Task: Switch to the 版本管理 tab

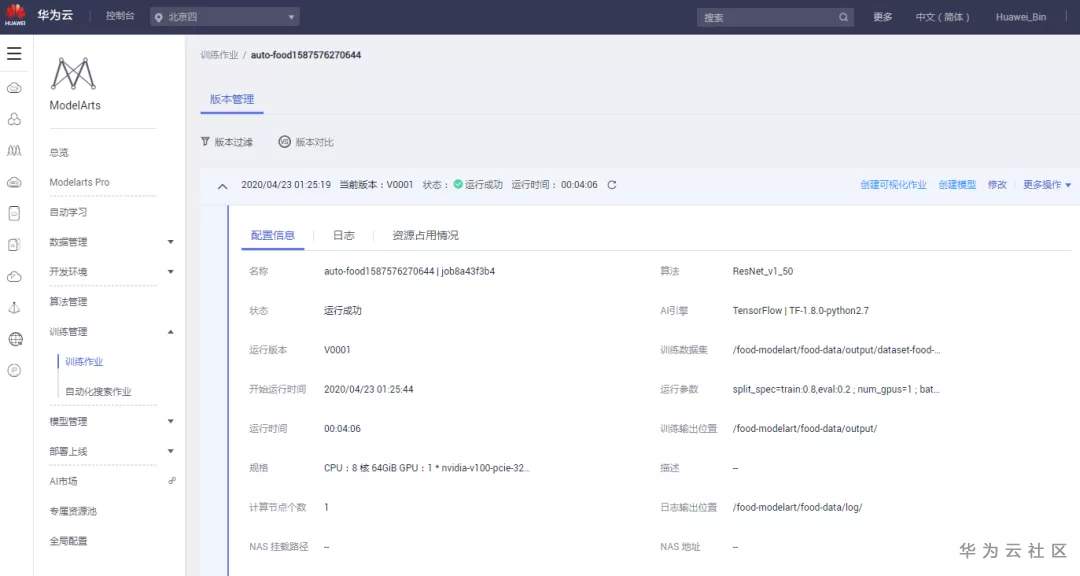Action: [232, 99]
